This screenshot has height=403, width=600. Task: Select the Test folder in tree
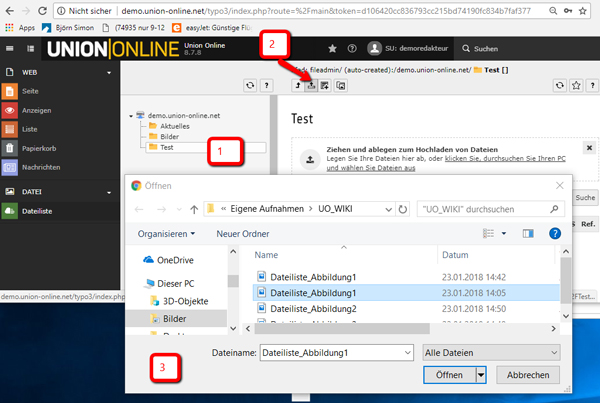167,147
